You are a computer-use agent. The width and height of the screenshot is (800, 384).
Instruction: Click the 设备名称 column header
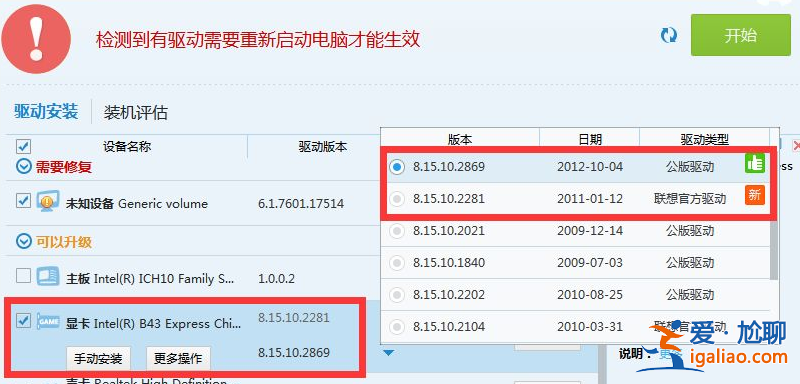127,147
